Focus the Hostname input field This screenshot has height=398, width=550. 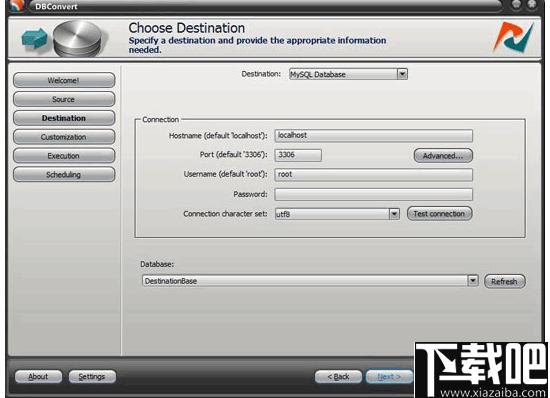(374, 136)
